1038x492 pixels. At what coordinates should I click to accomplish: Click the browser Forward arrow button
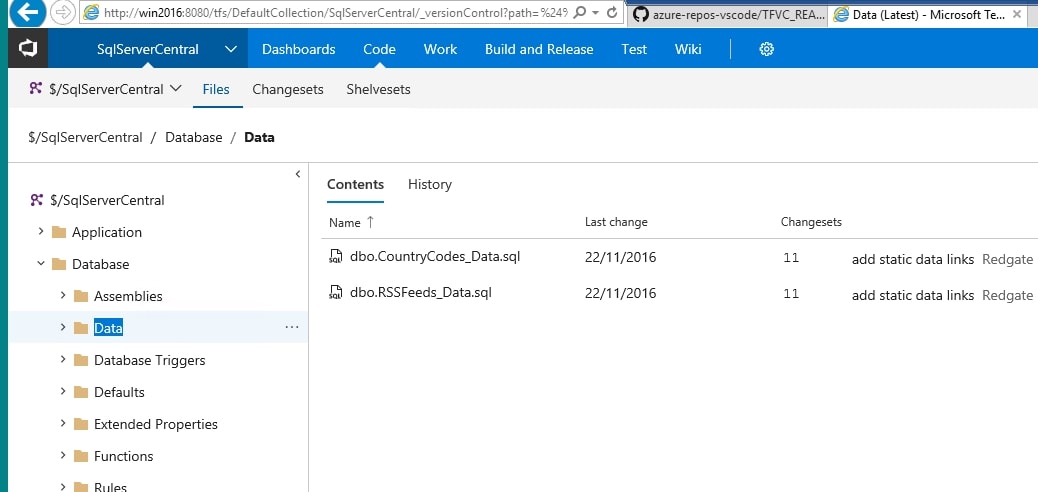click(x=63, y=13)
